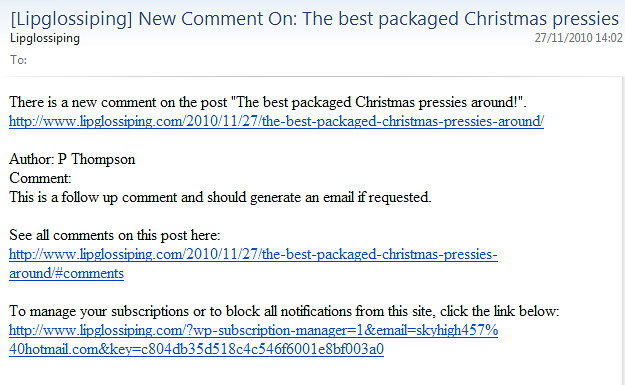Click the comments link ending "christmas-pressies-"
Image resolution: width=625 pixels, height=385 pixels.
[x=253, y=254]
